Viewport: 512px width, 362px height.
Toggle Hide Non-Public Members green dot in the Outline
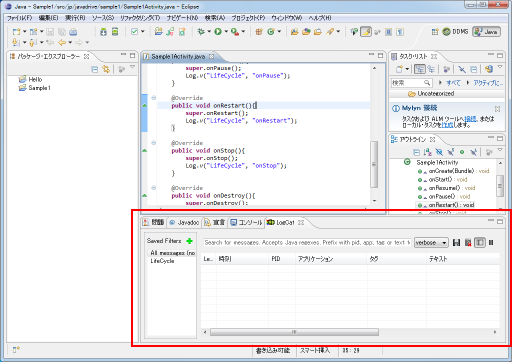click(x=462, y=152)
